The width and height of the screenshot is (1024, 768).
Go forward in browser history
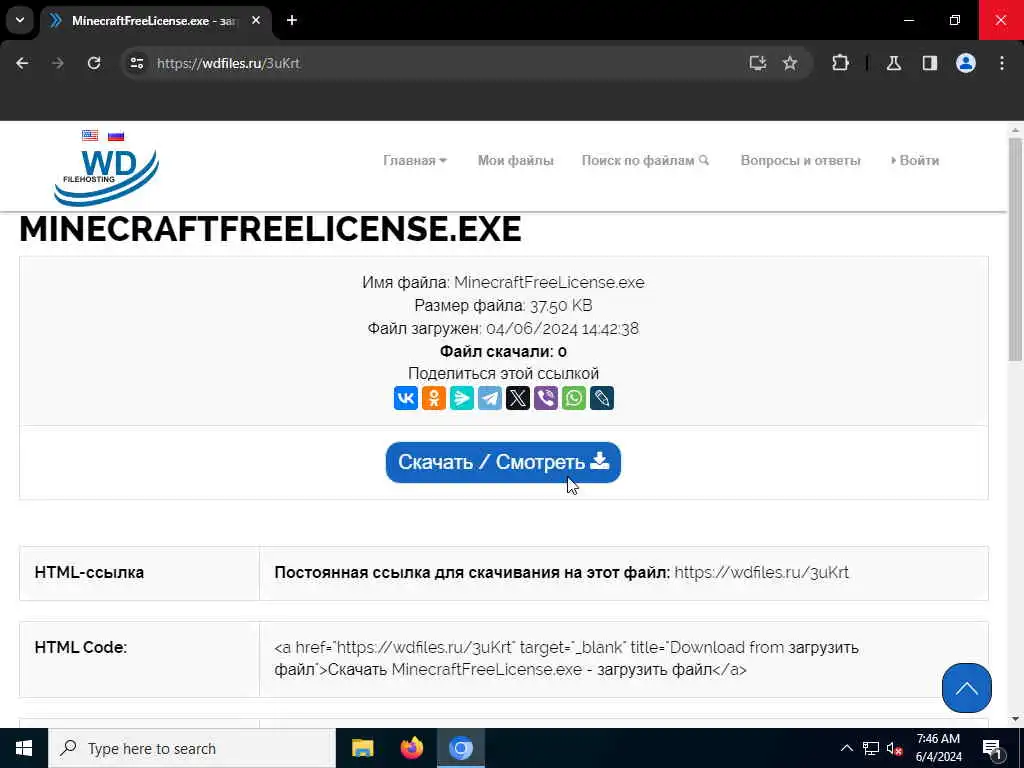pos(58,63)
